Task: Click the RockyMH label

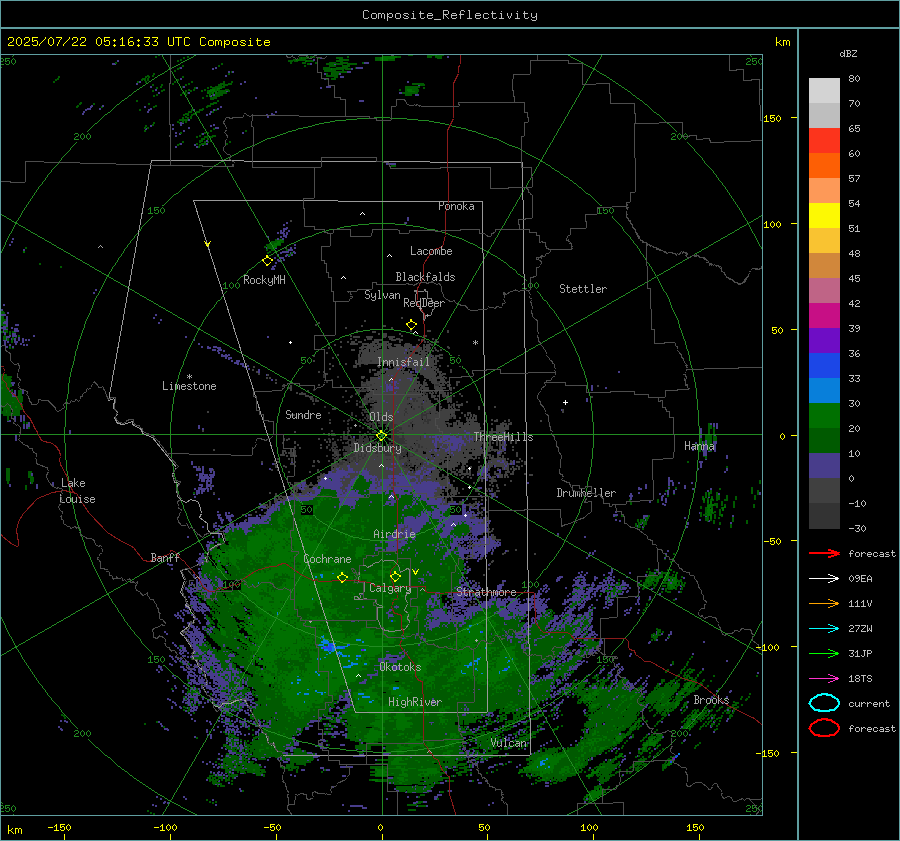Action: [x=264, y=280]
